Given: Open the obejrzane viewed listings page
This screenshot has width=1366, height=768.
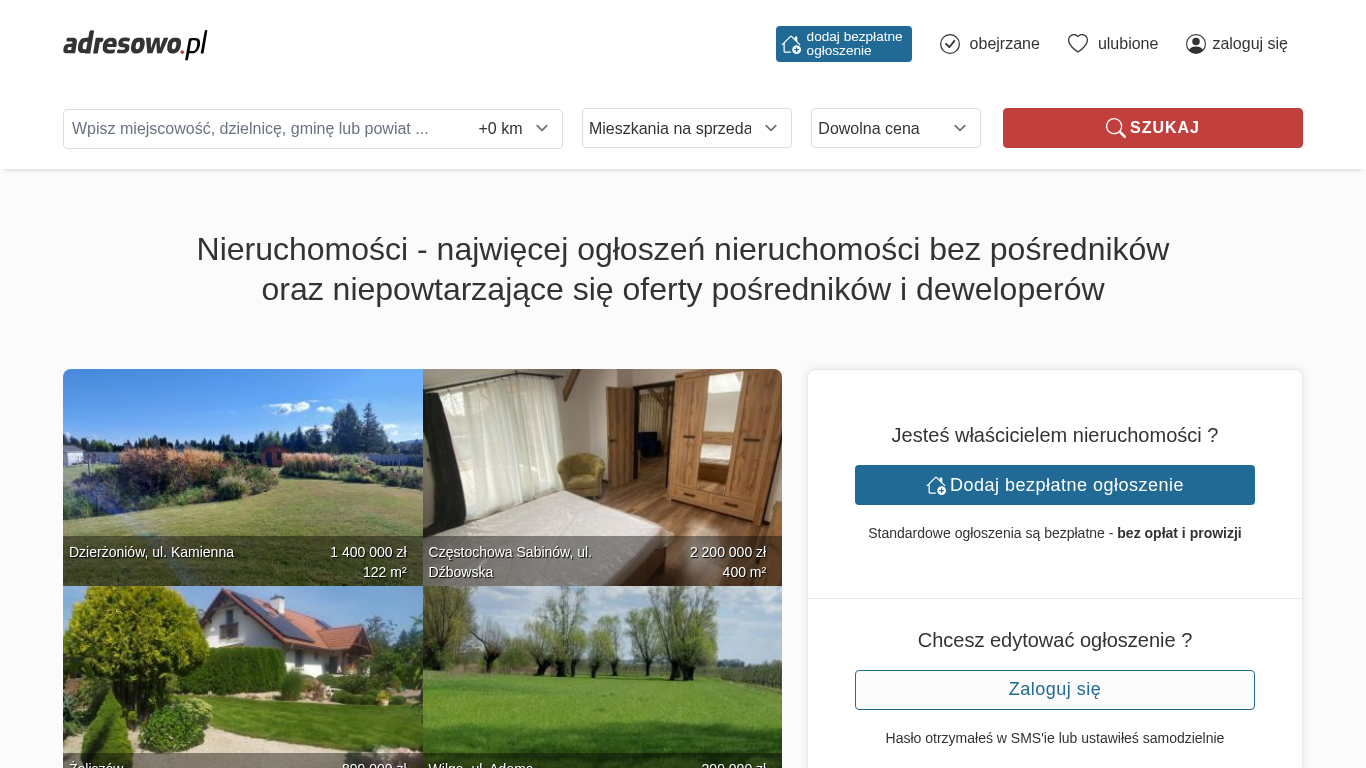Looking at the screenshot, I should [1003, 44].
